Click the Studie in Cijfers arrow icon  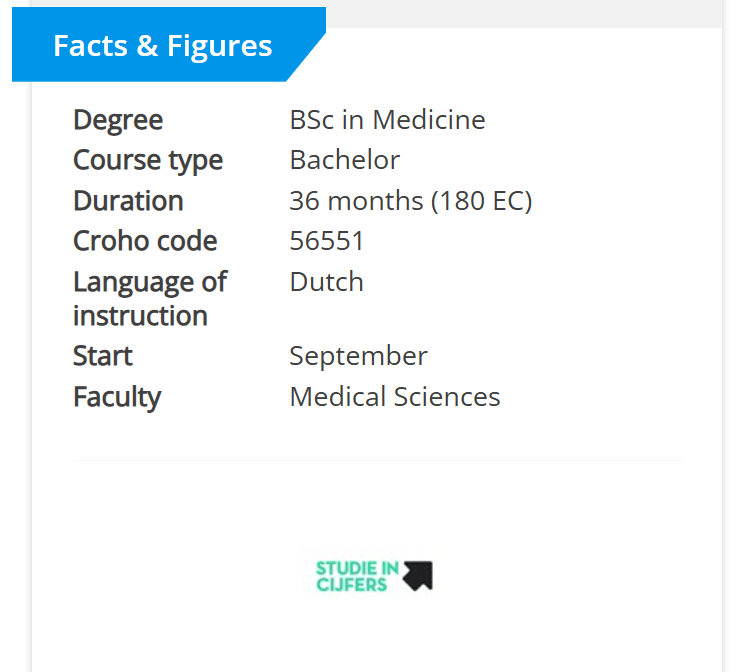[x=418, y=576]
